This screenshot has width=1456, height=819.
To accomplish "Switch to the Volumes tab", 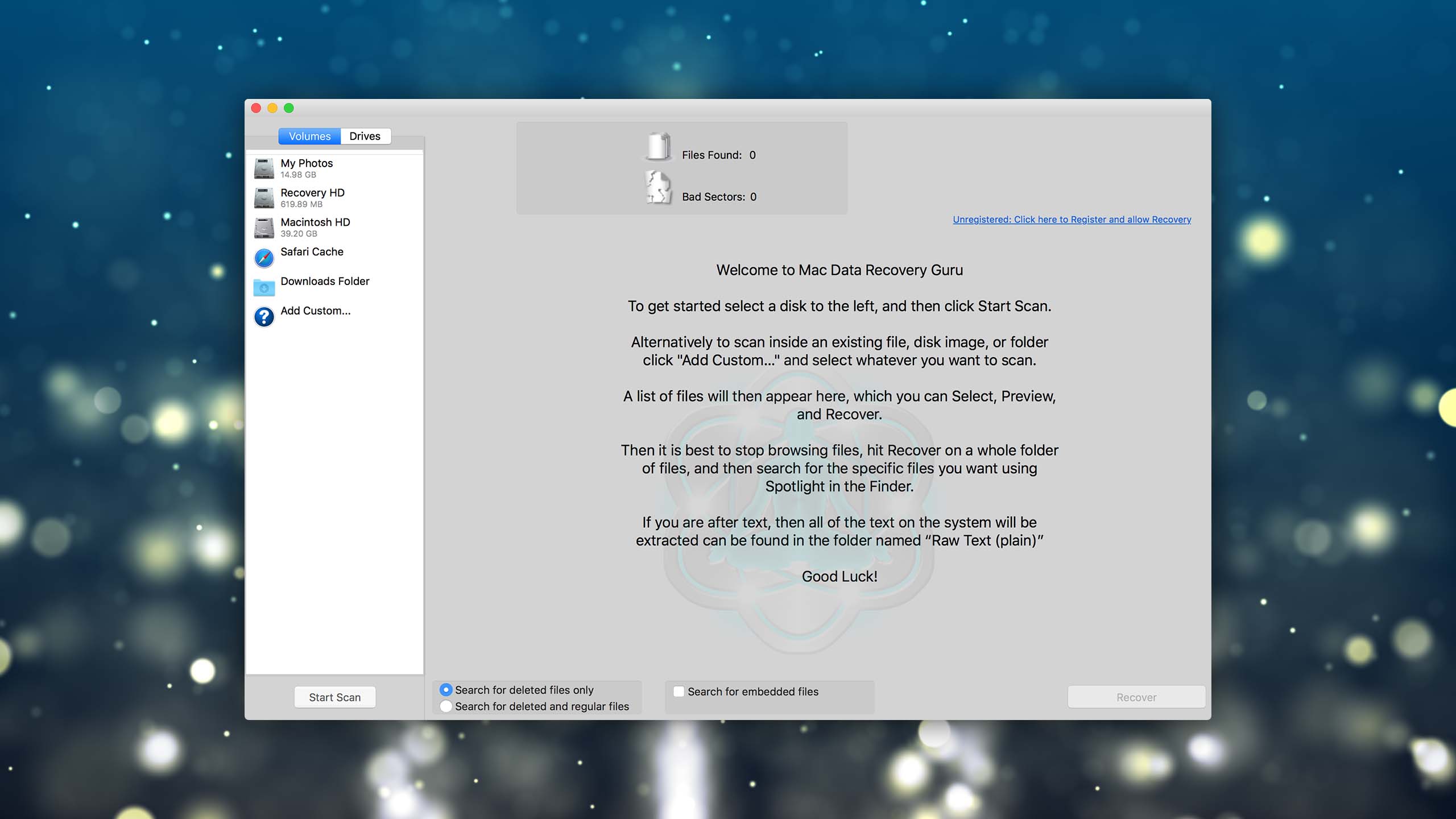I will point(309,136).
